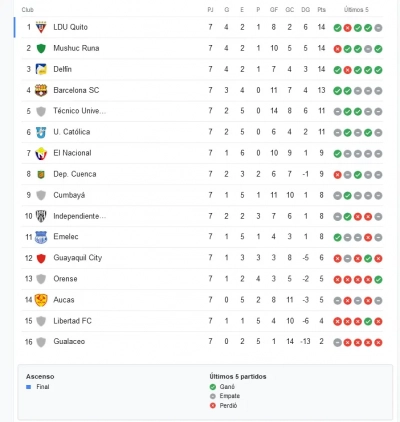
Task: Click the Guayaquil City red shield
Action: pyautogui.click(x=41, y=258)
